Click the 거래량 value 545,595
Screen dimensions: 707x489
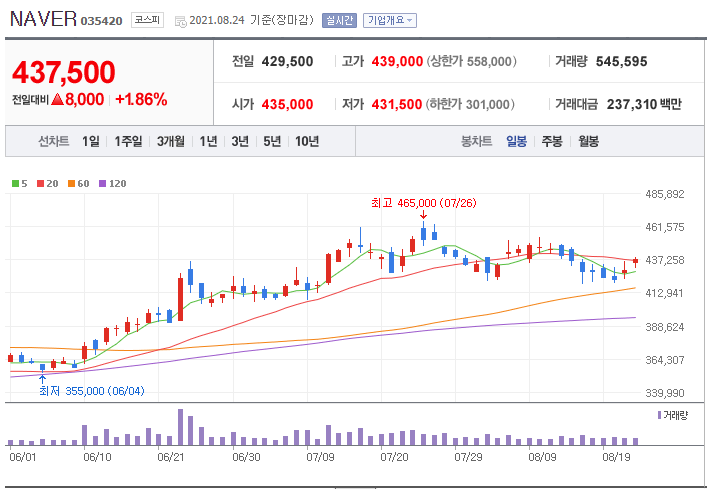click(621, 61)
